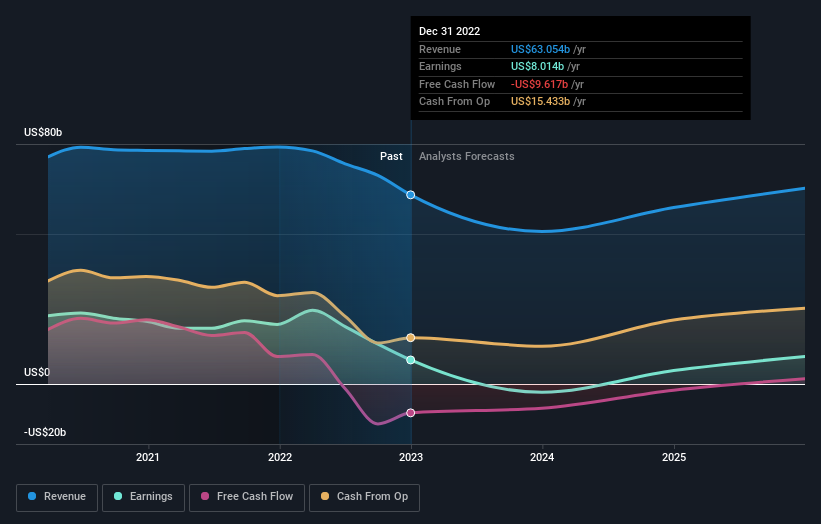The image size is (821, 524).
Task: Click the Revenue row label in tooltip
Action: point(440,49)
